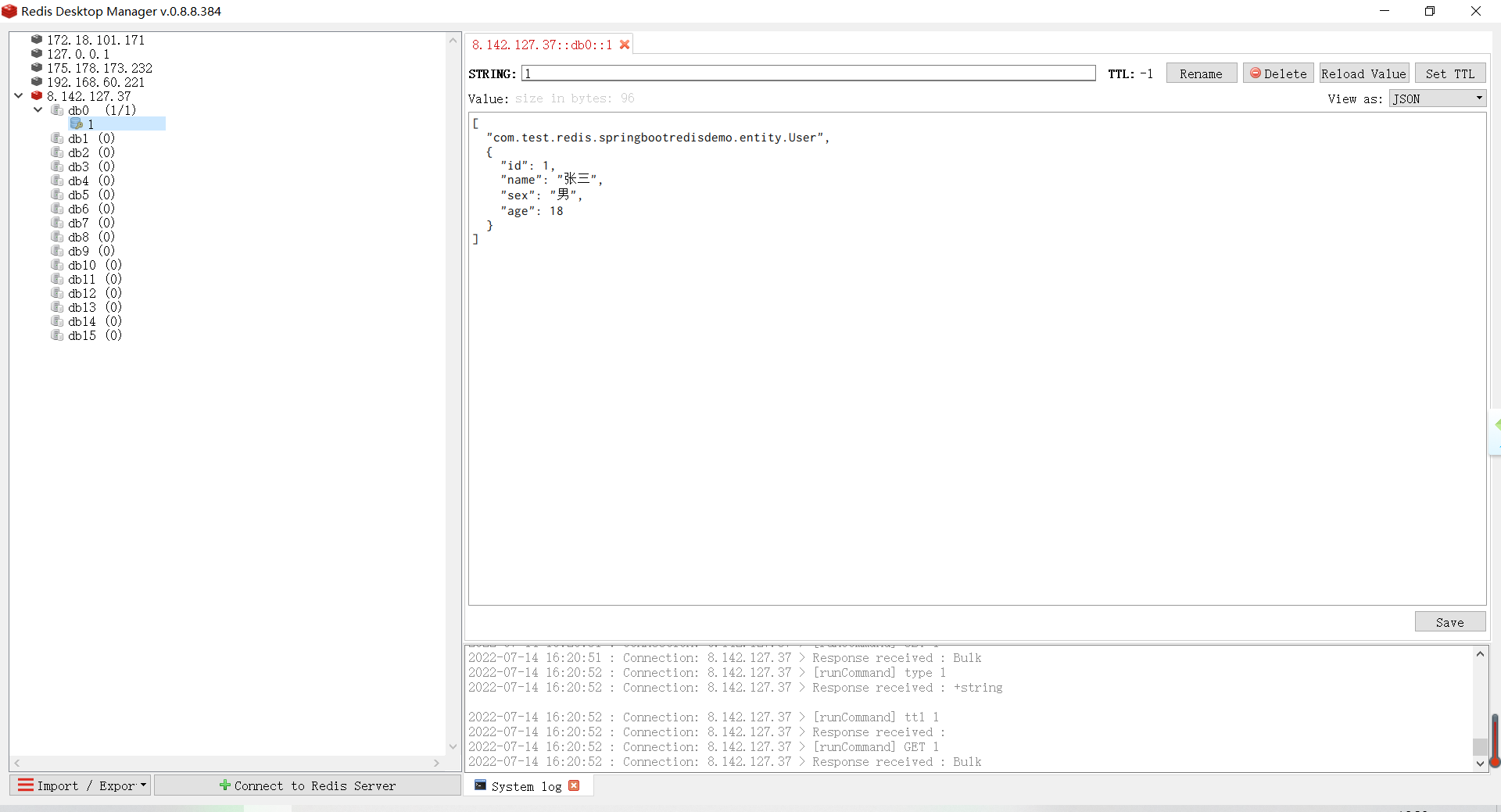The image size is (1501, 812).
Task: Click the db2 database icon
Action: click(57, 152)
